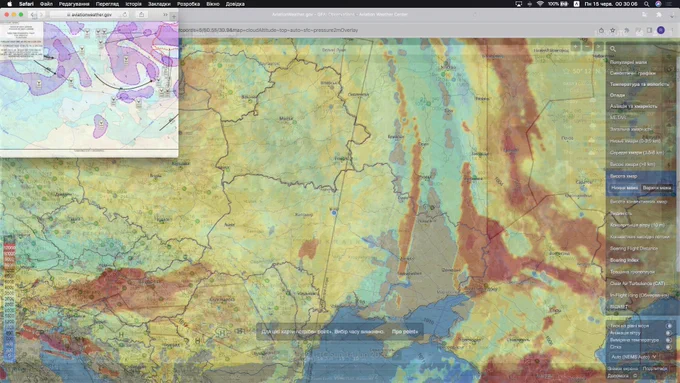Click Spotlight search icon in menu bar
680x383 pixels.
click(647, 4)
